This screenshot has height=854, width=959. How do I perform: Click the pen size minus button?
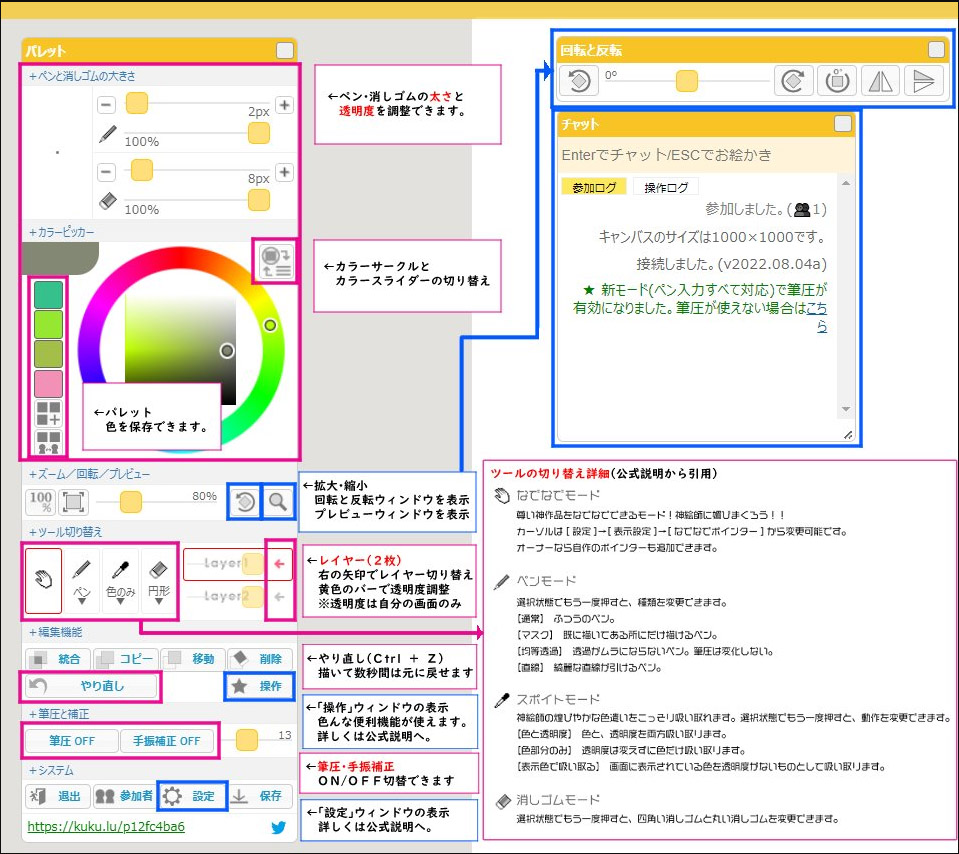(106, 105)
